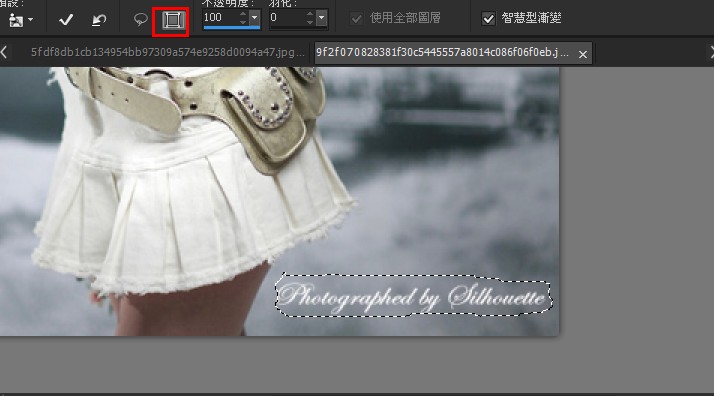Decrease feather with the down stepper arrow
714x396 pixels.
(310, 22)
